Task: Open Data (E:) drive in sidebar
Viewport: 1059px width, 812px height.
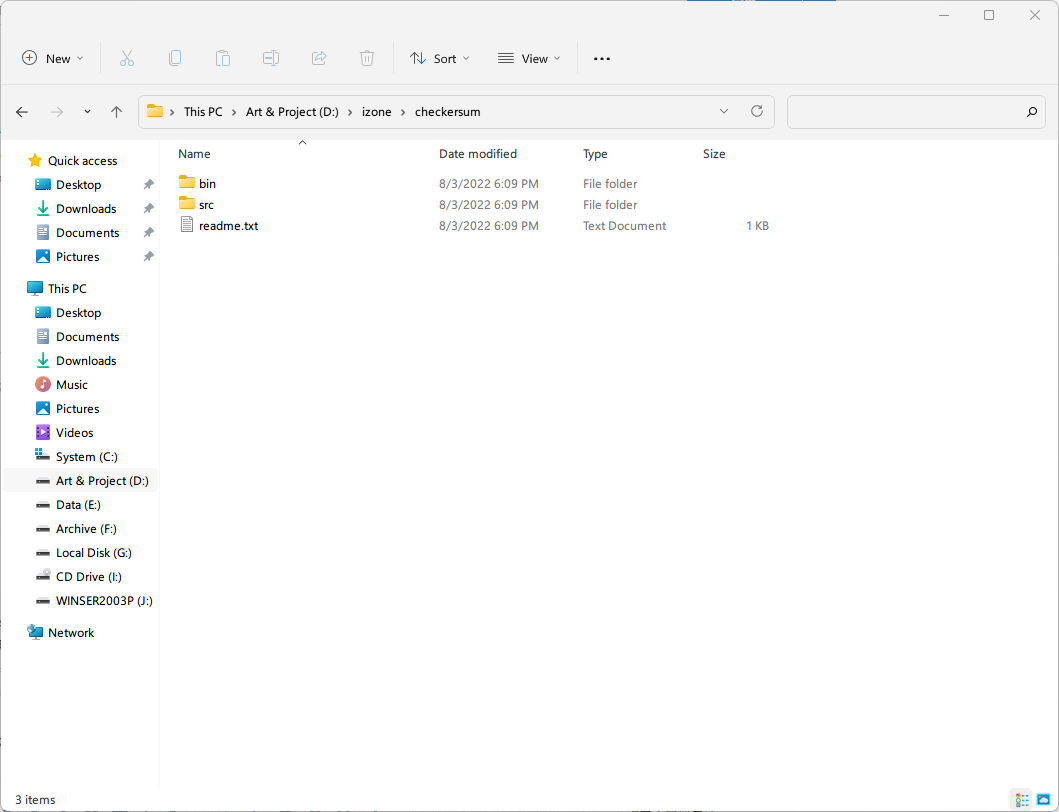Action: [78, 505]
